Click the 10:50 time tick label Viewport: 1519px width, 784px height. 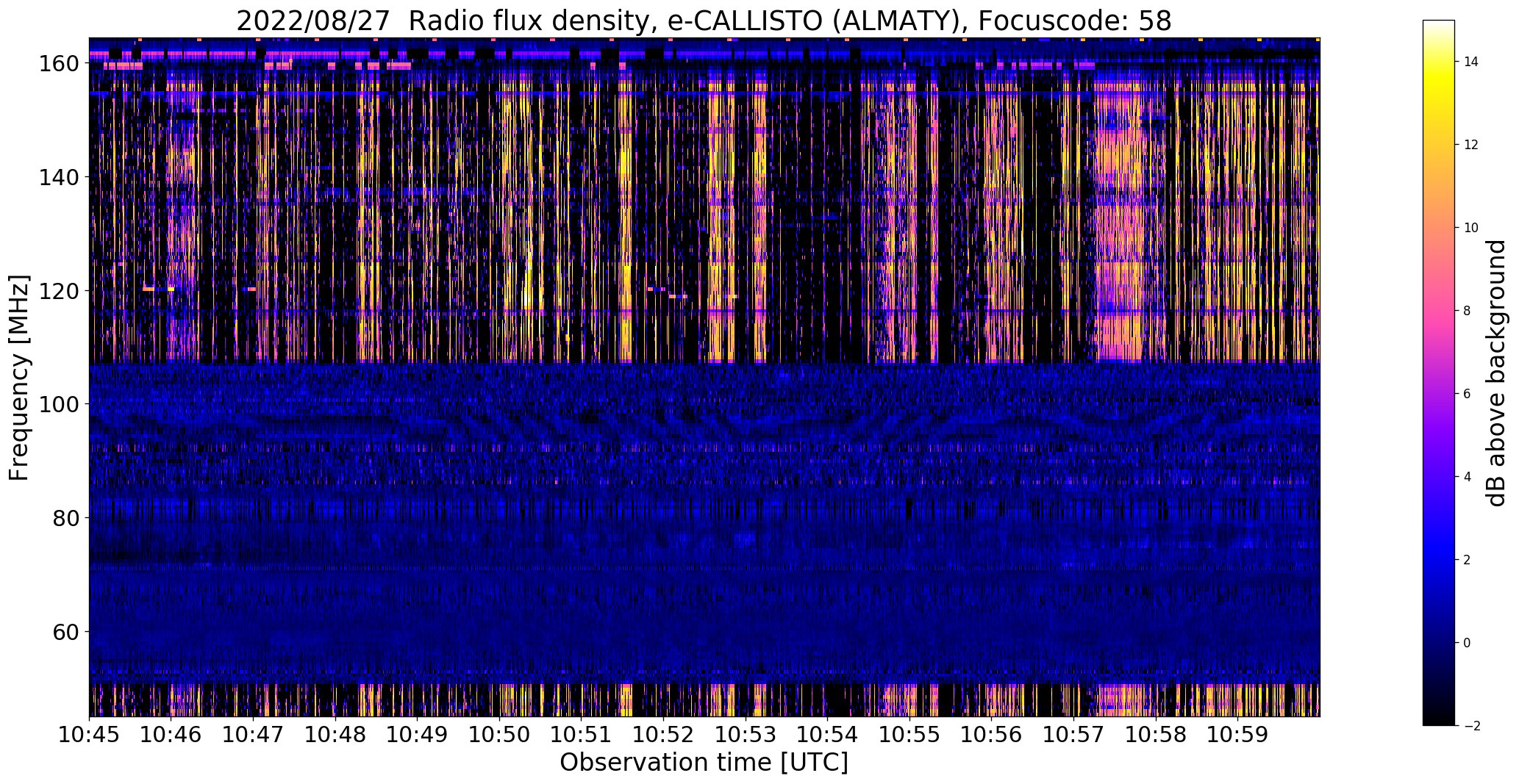pos(499,734)
